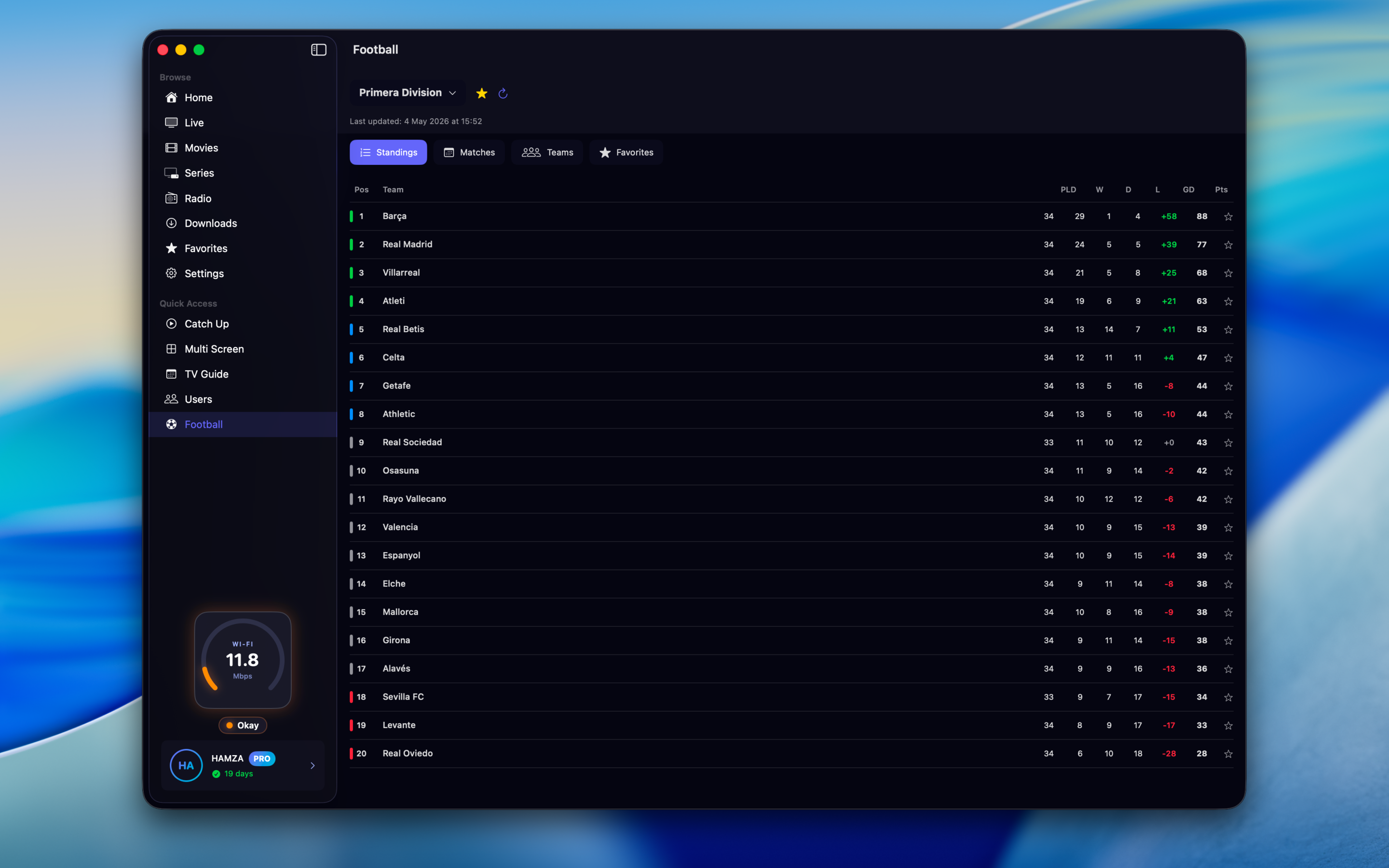
Task: Star the Rayo Vallecano row
Action: point(1228,500)
